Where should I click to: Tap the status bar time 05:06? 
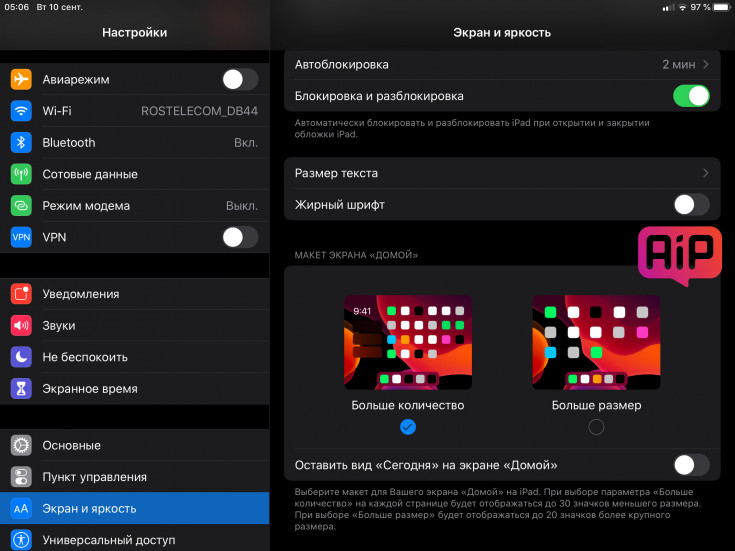[16, 8]
